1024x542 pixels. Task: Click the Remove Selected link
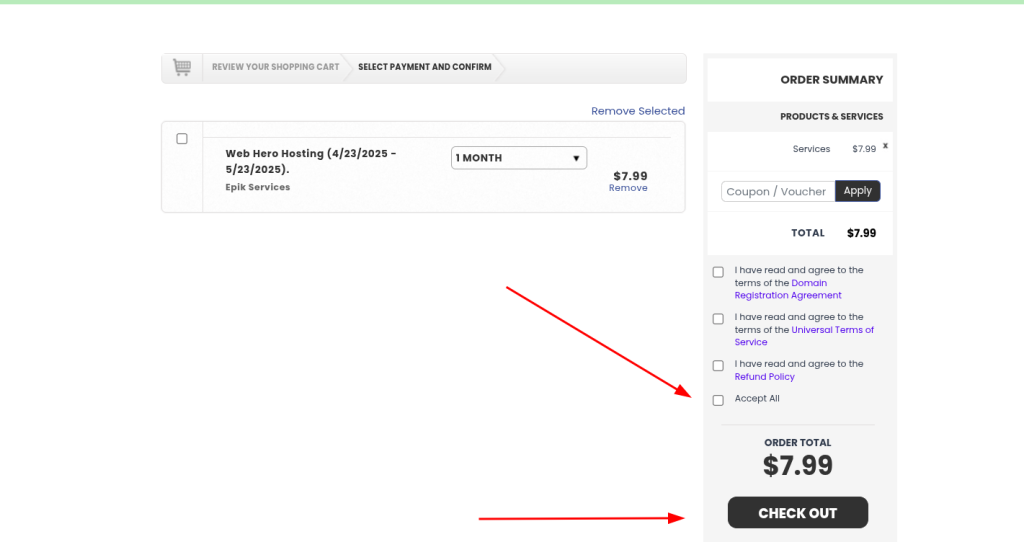(x=638, y=111)
